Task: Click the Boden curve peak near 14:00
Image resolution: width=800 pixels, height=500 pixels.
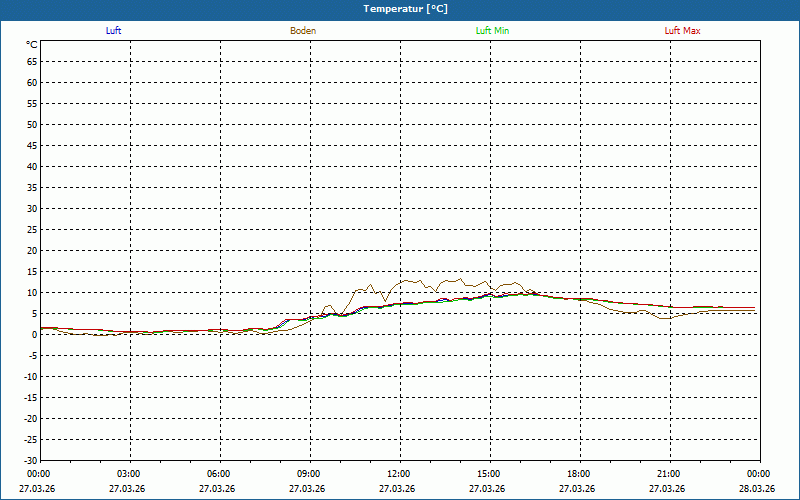Action: coord(461,279)
